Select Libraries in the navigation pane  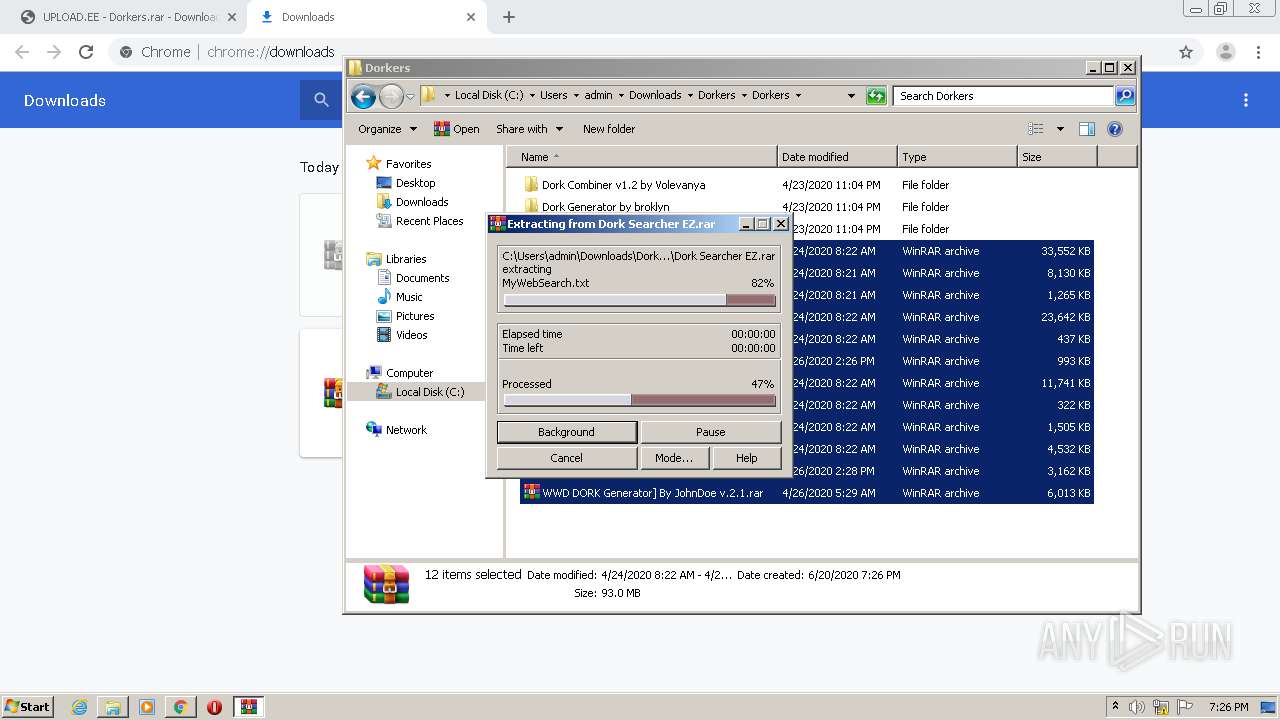click(x=406, y=259)
